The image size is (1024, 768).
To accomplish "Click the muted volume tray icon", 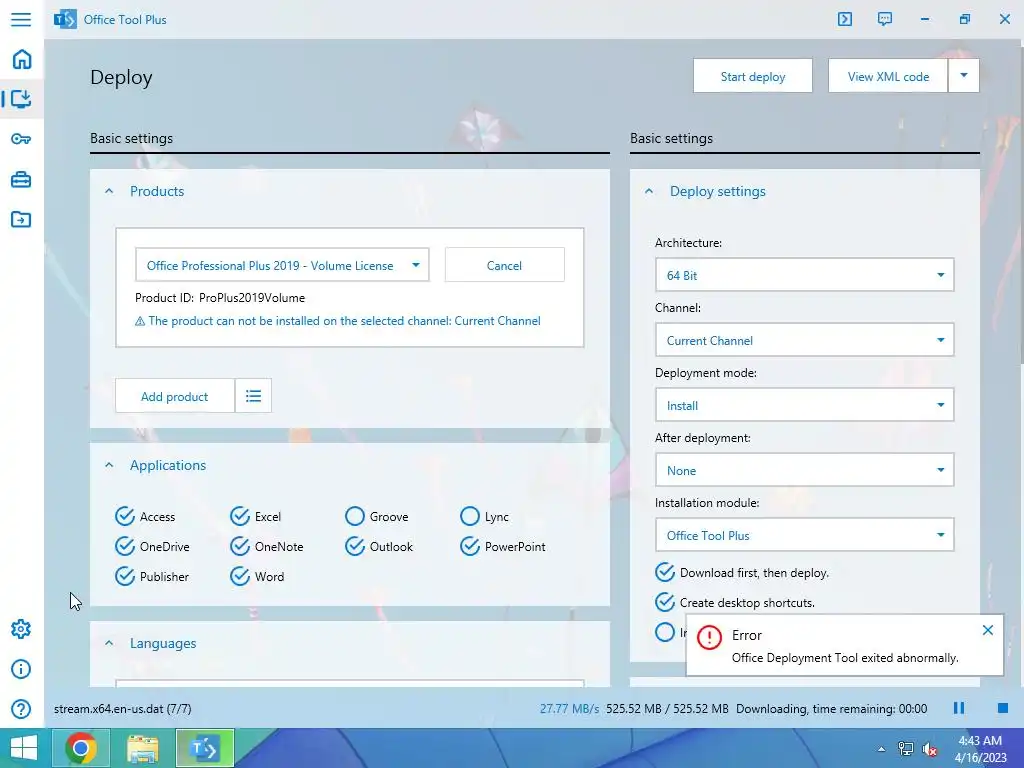I will point(929,749).
